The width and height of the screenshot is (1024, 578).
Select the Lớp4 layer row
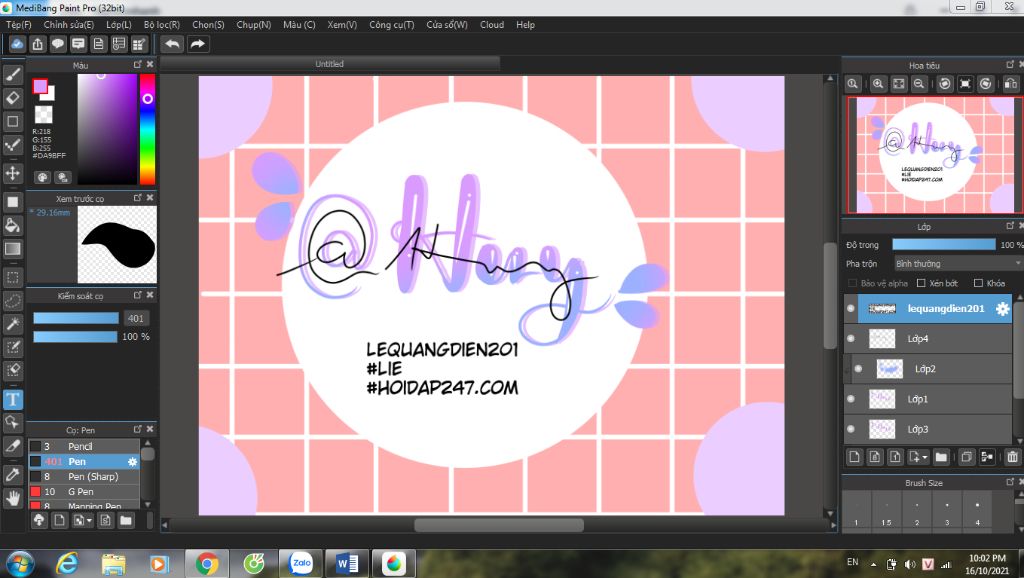point(928,338)
